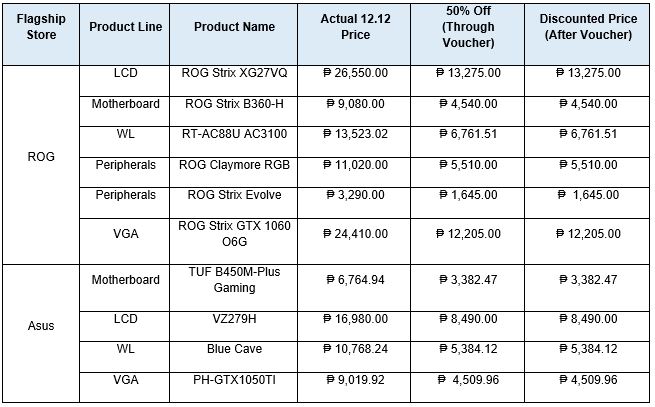Click the ROG flagship store cell
Viewport: 655px width, 407px height.
[x=41, y=165]
